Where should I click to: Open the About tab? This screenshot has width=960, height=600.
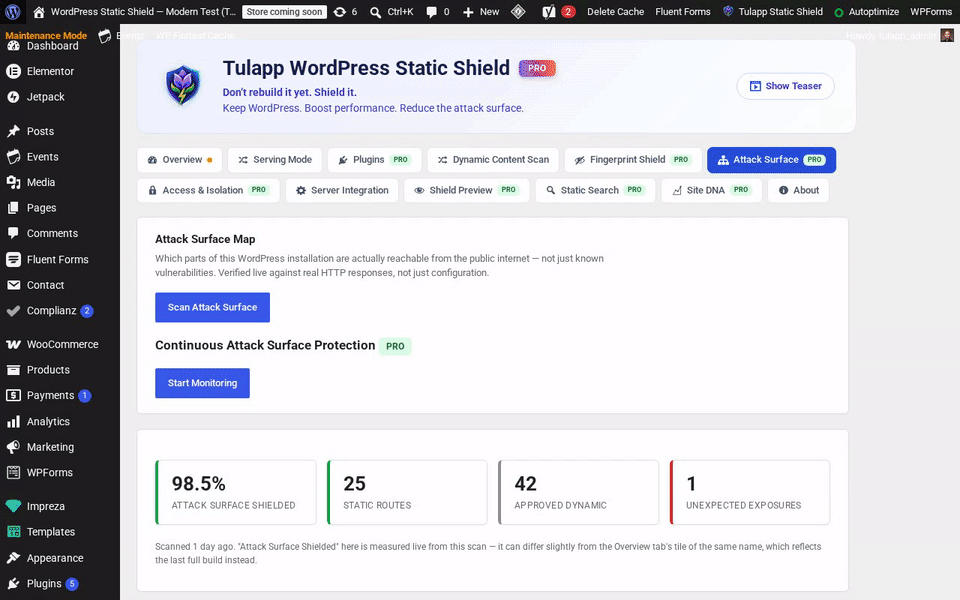798,190
